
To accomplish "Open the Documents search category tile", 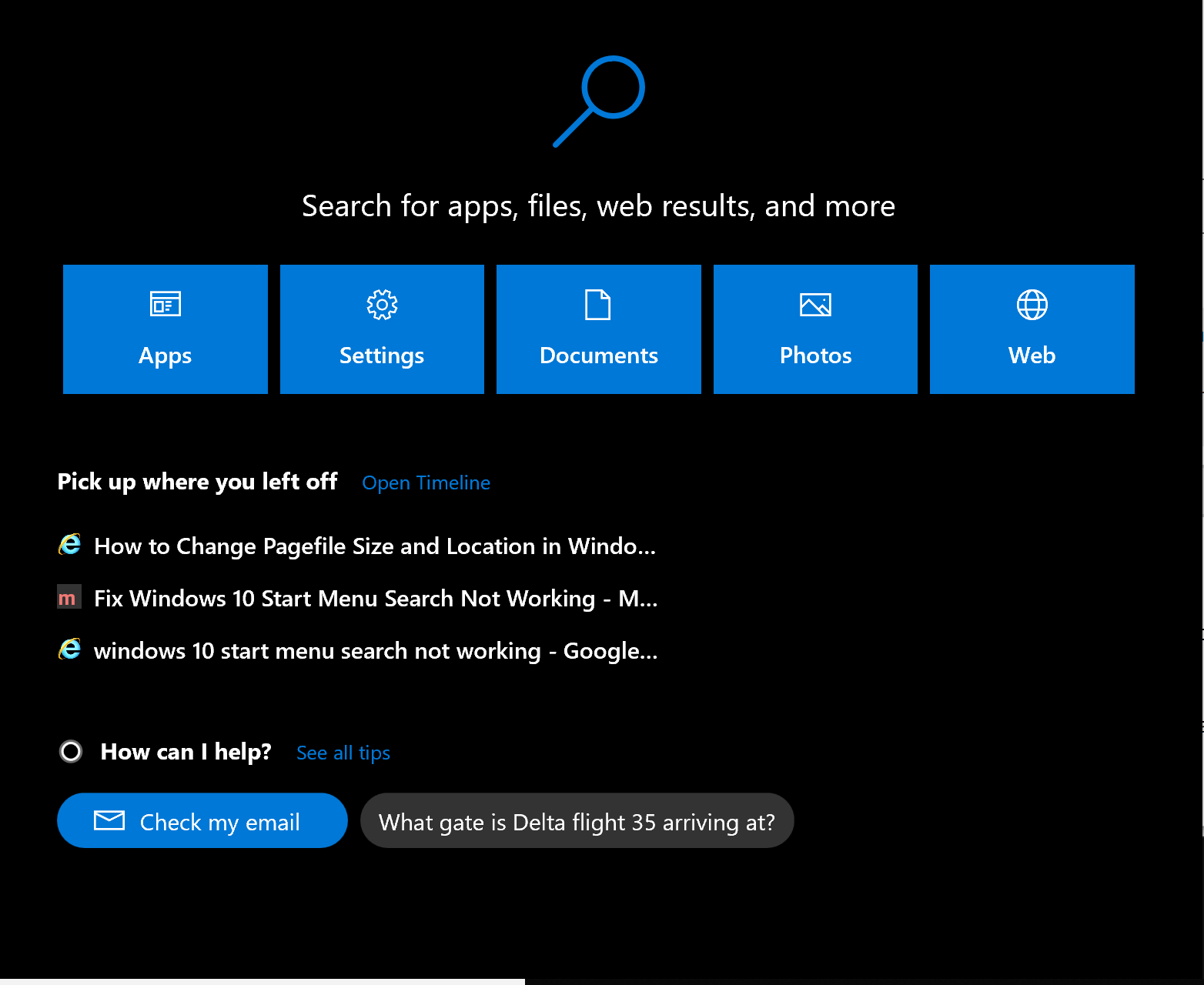I will click(x=599, y=329).
